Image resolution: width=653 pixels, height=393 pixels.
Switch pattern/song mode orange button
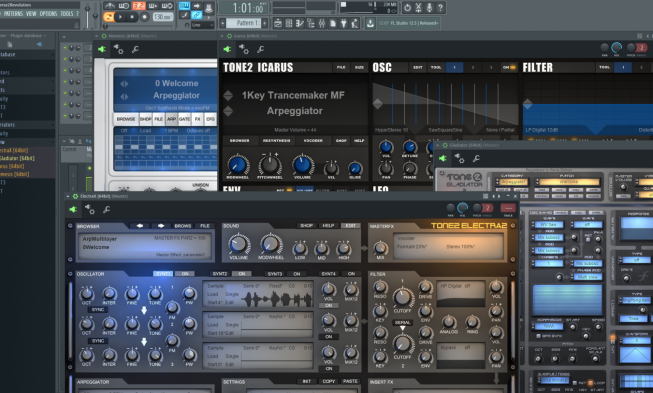109,17
